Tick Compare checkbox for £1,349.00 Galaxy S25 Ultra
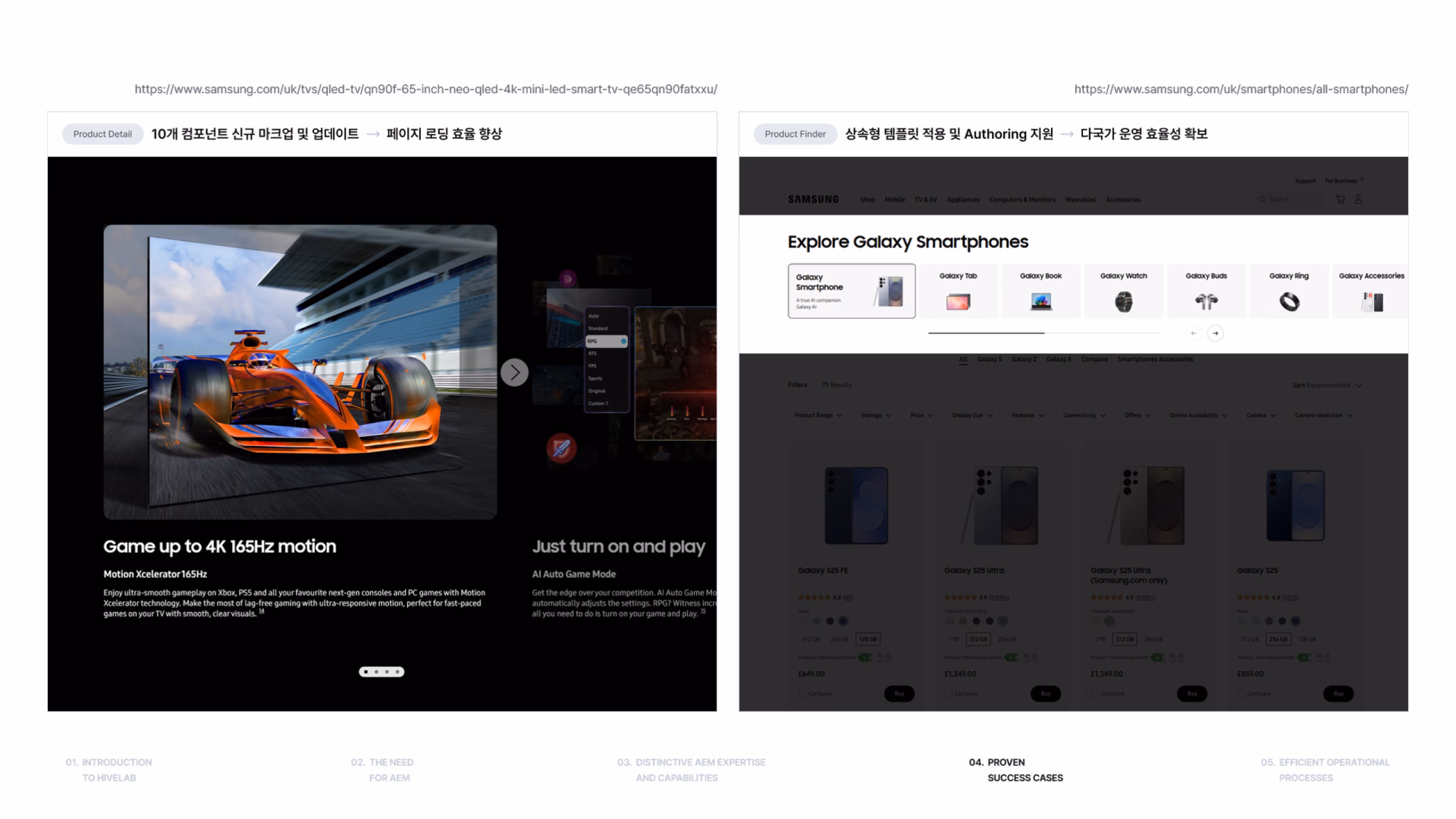1456x819 pixels. point(949,693)
